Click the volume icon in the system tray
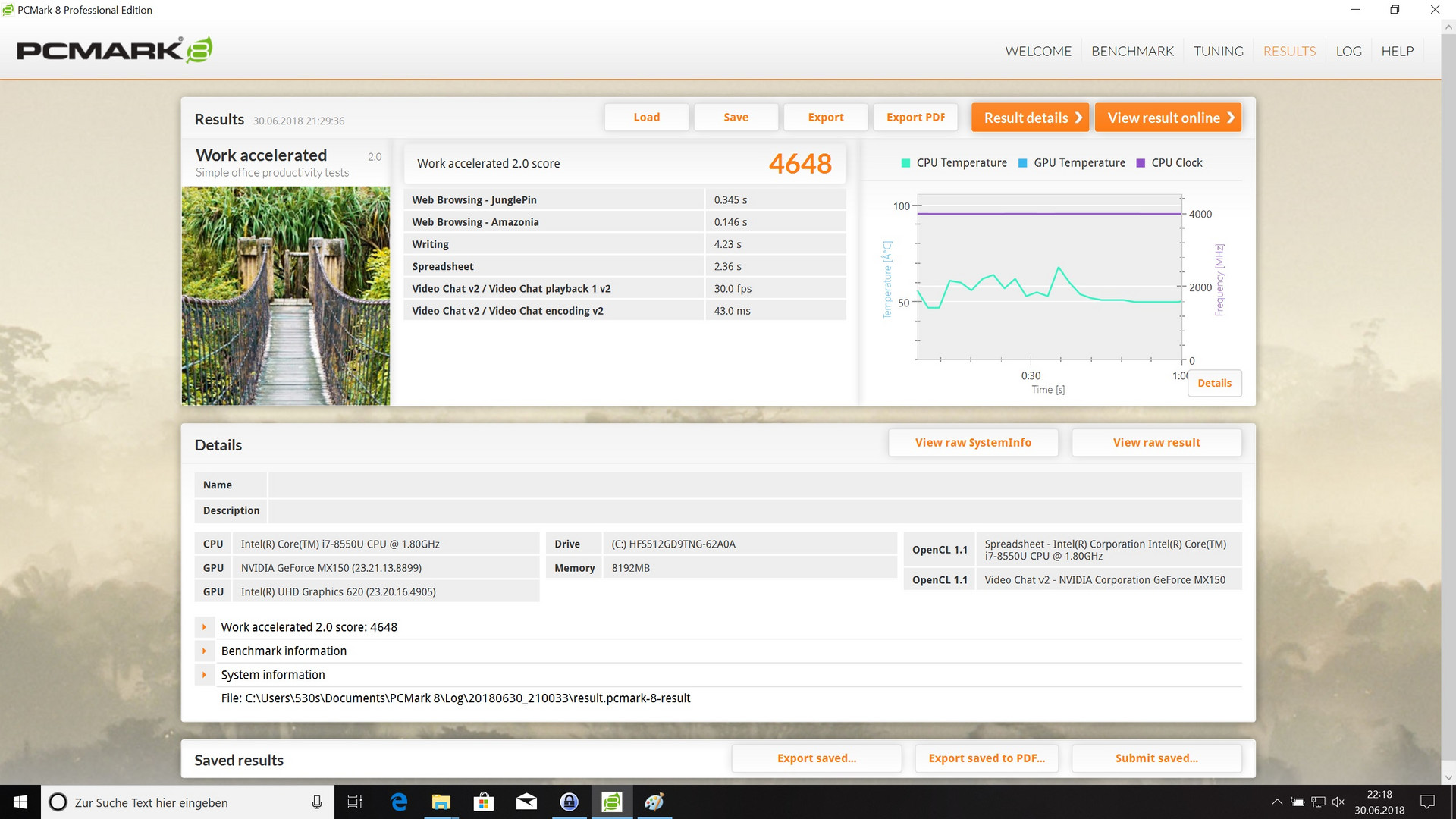1456x819 pixels. [x=1338, y=802]
